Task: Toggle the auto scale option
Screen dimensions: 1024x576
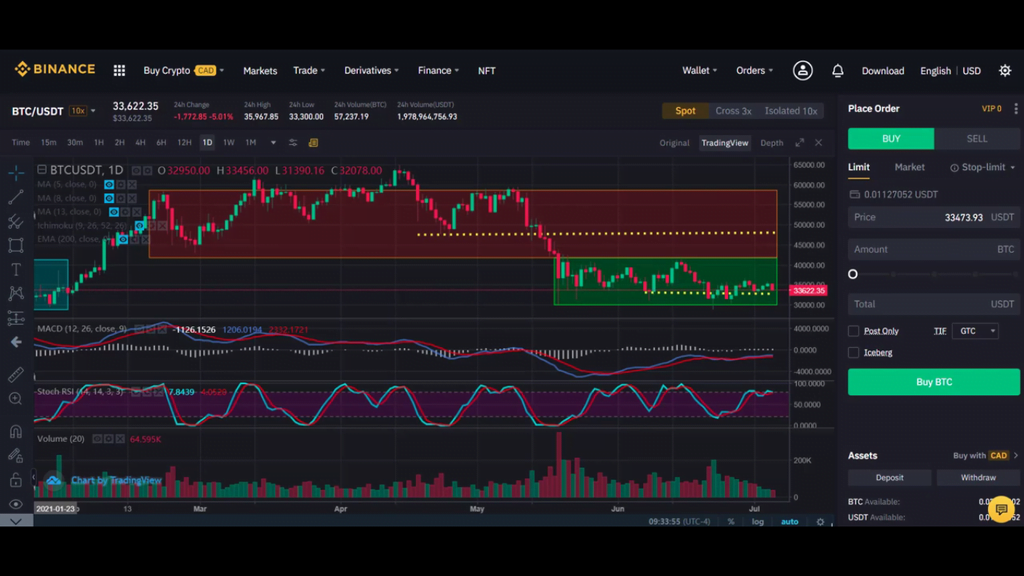Action: coord(790,522)
